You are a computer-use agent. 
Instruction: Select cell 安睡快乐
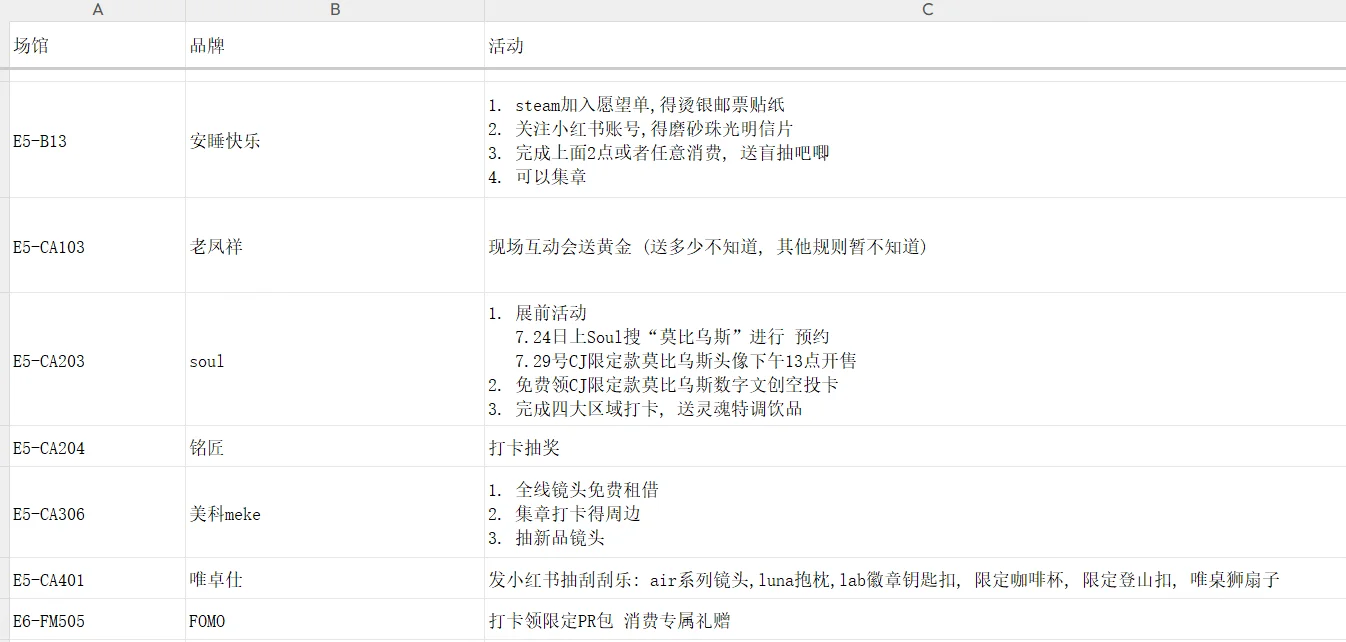(x=335, y=140)
